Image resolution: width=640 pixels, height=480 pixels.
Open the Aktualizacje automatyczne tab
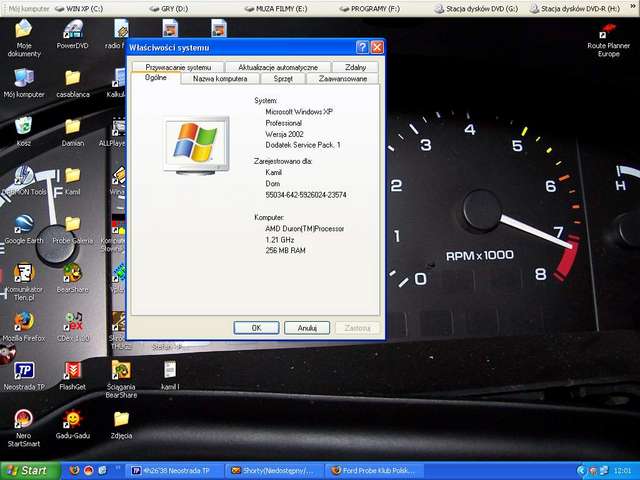tap(278, 67)
